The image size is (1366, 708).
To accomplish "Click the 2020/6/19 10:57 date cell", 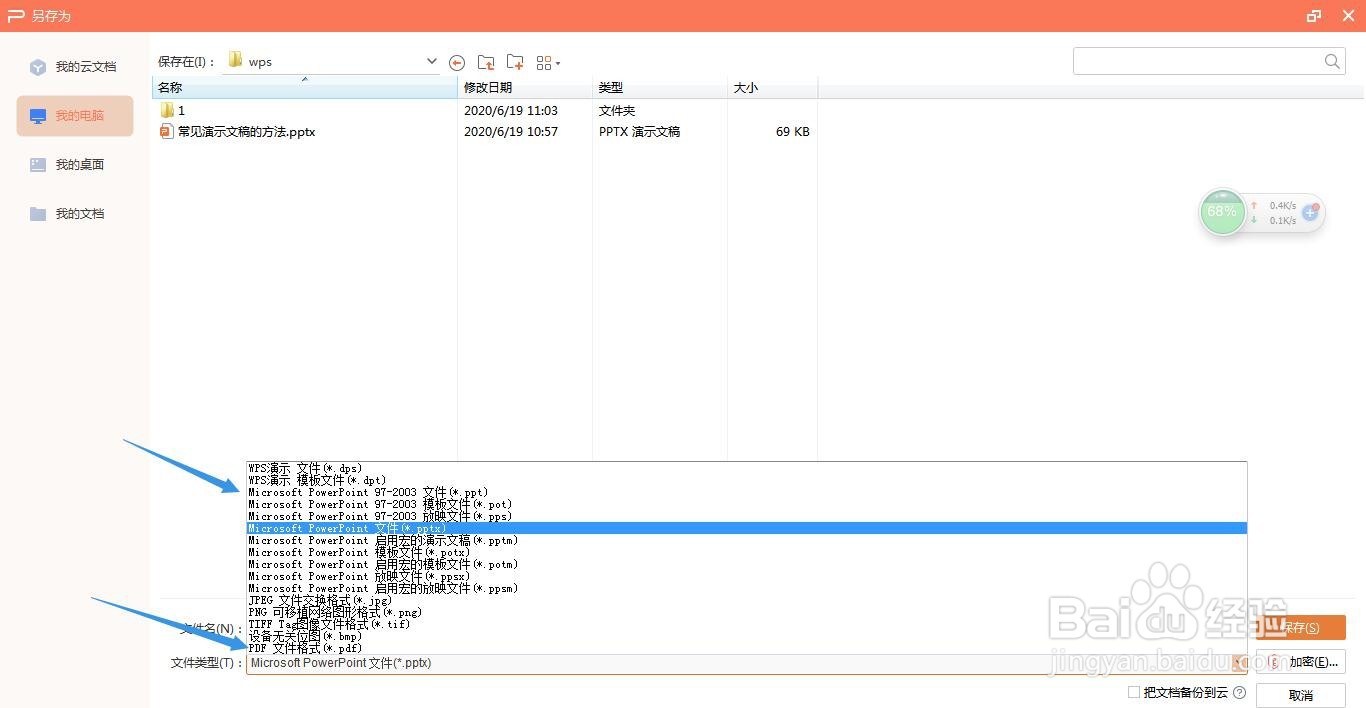I will pos(511,132).
